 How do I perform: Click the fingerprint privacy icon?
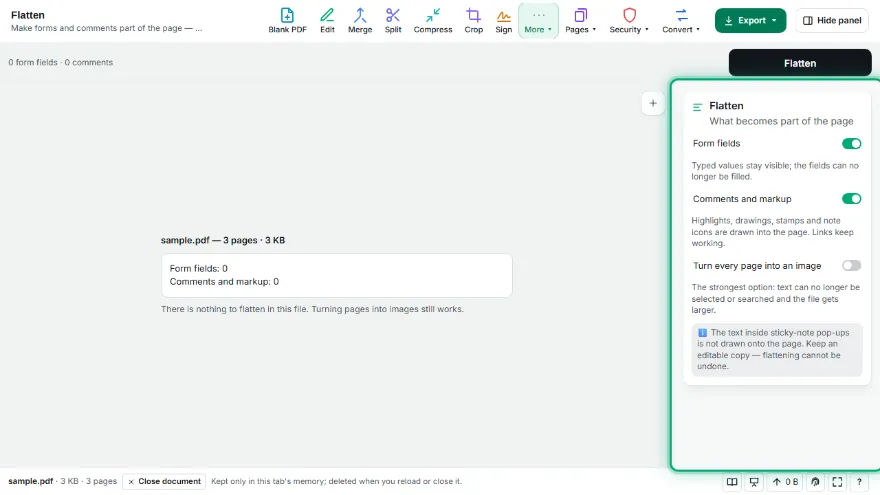pyautogui.click(x=815, y=482)
